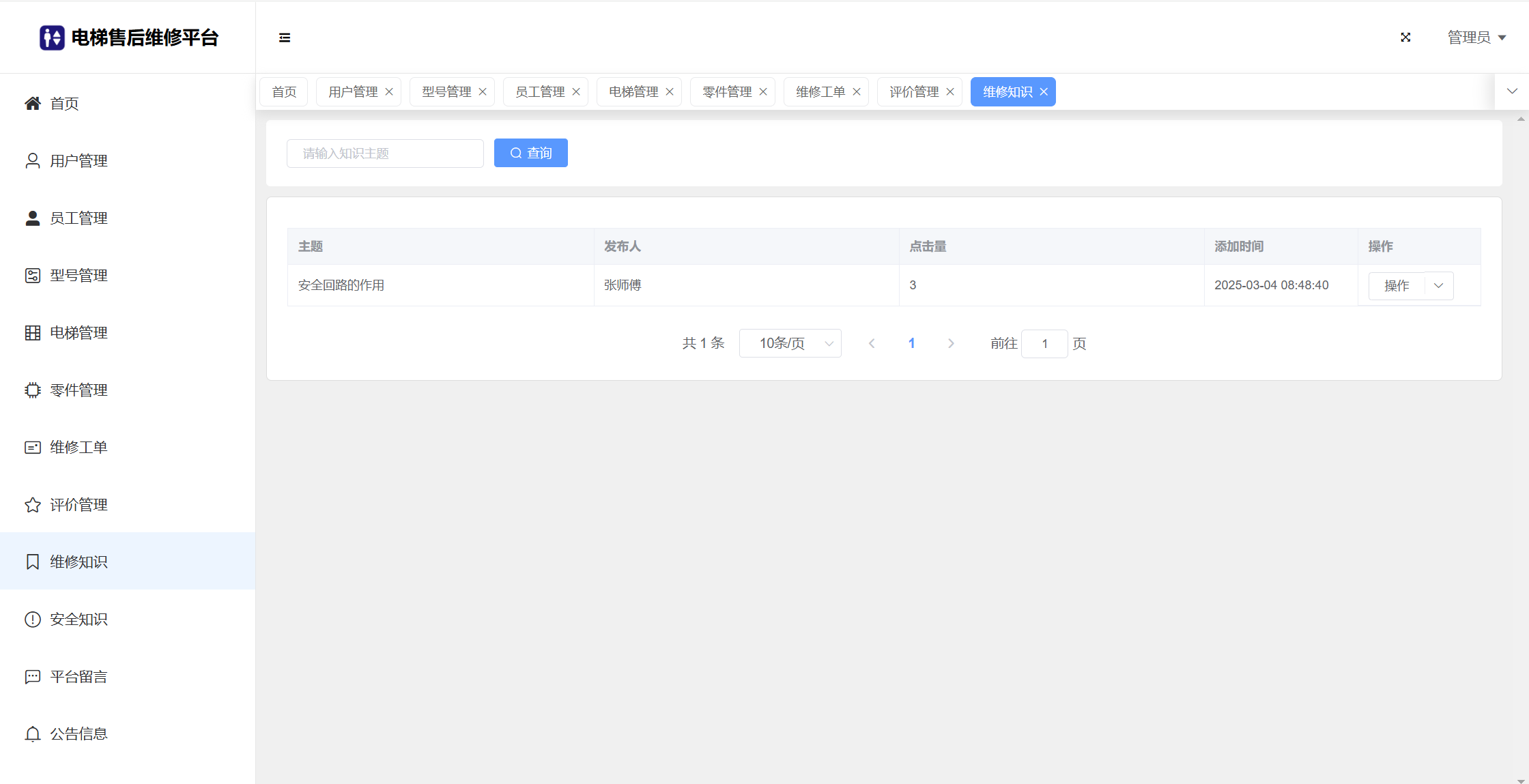Click the 首页 house icon in the sidebar
Screen dimensions: 1529x784
(x=33, y=103)
